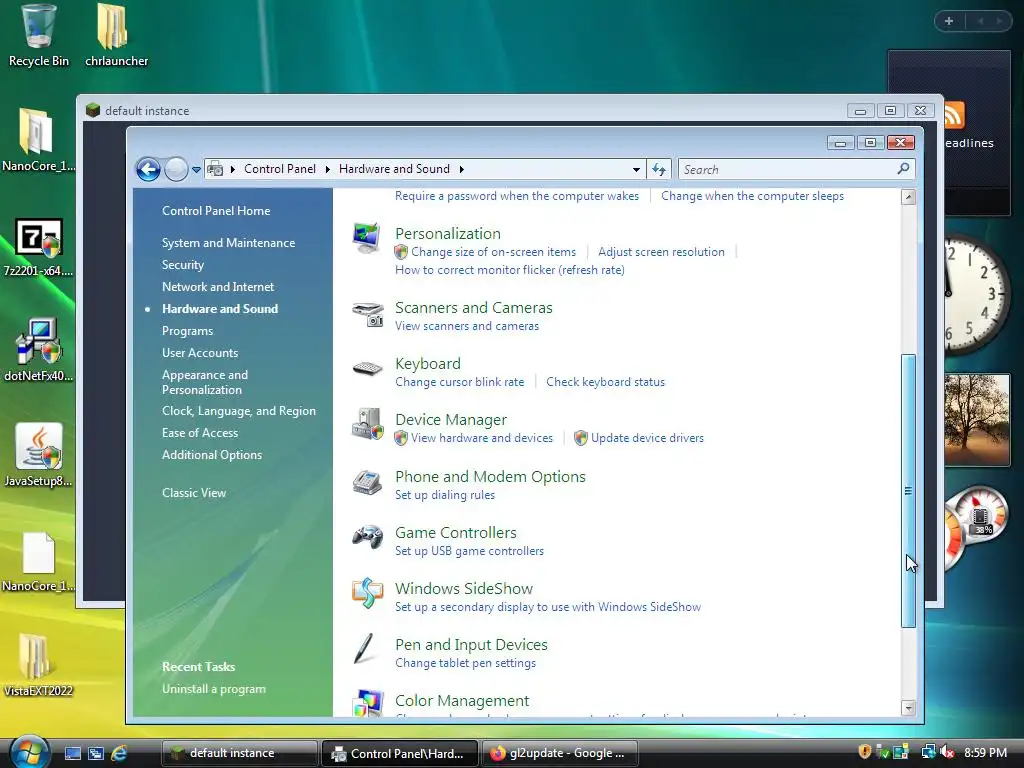Viewport: 1024px width, 768px height.
Task: Open the Windows SideShow icon
Action: (x=368, y=593)
